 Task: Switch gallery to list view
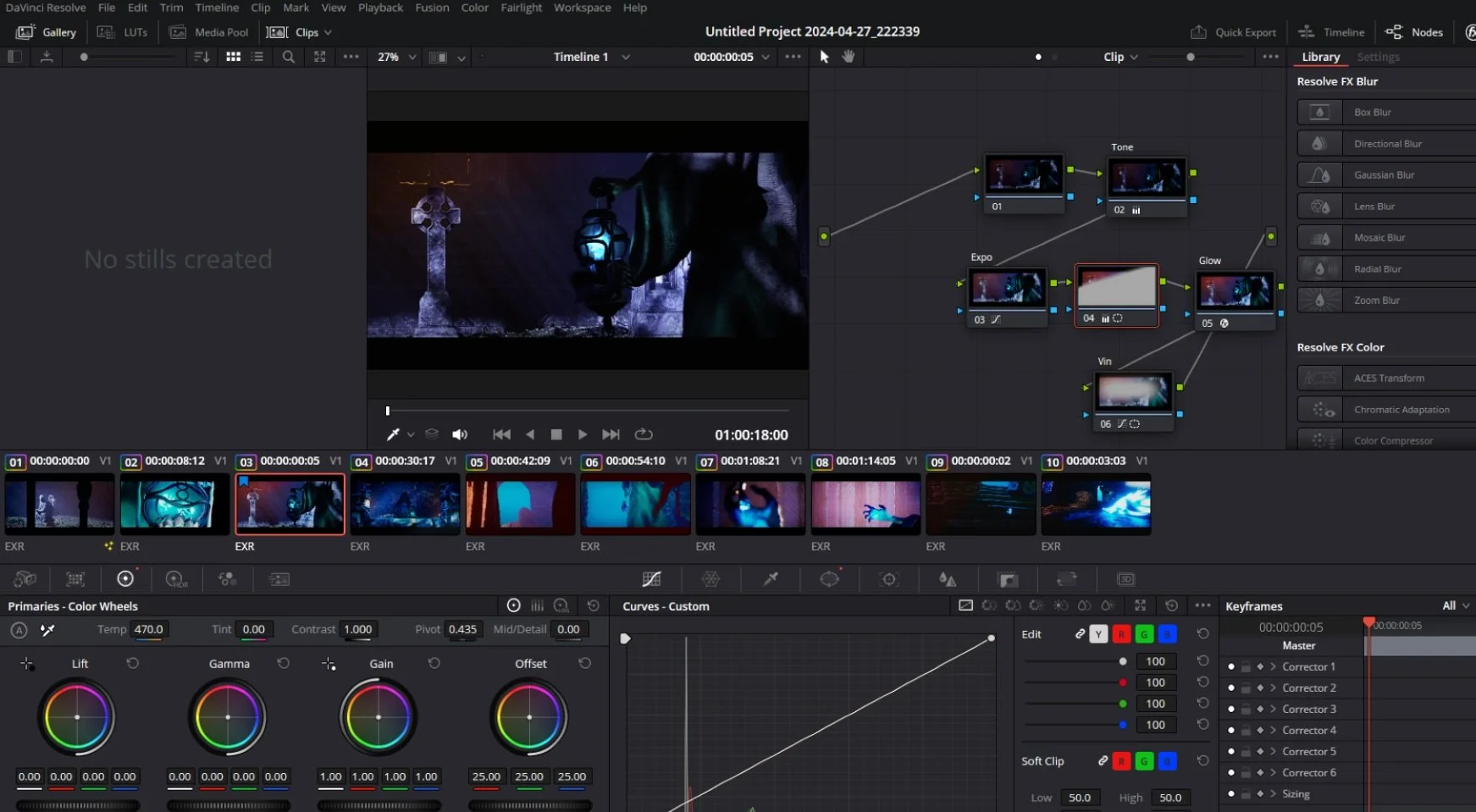click(x=257, y=57)
